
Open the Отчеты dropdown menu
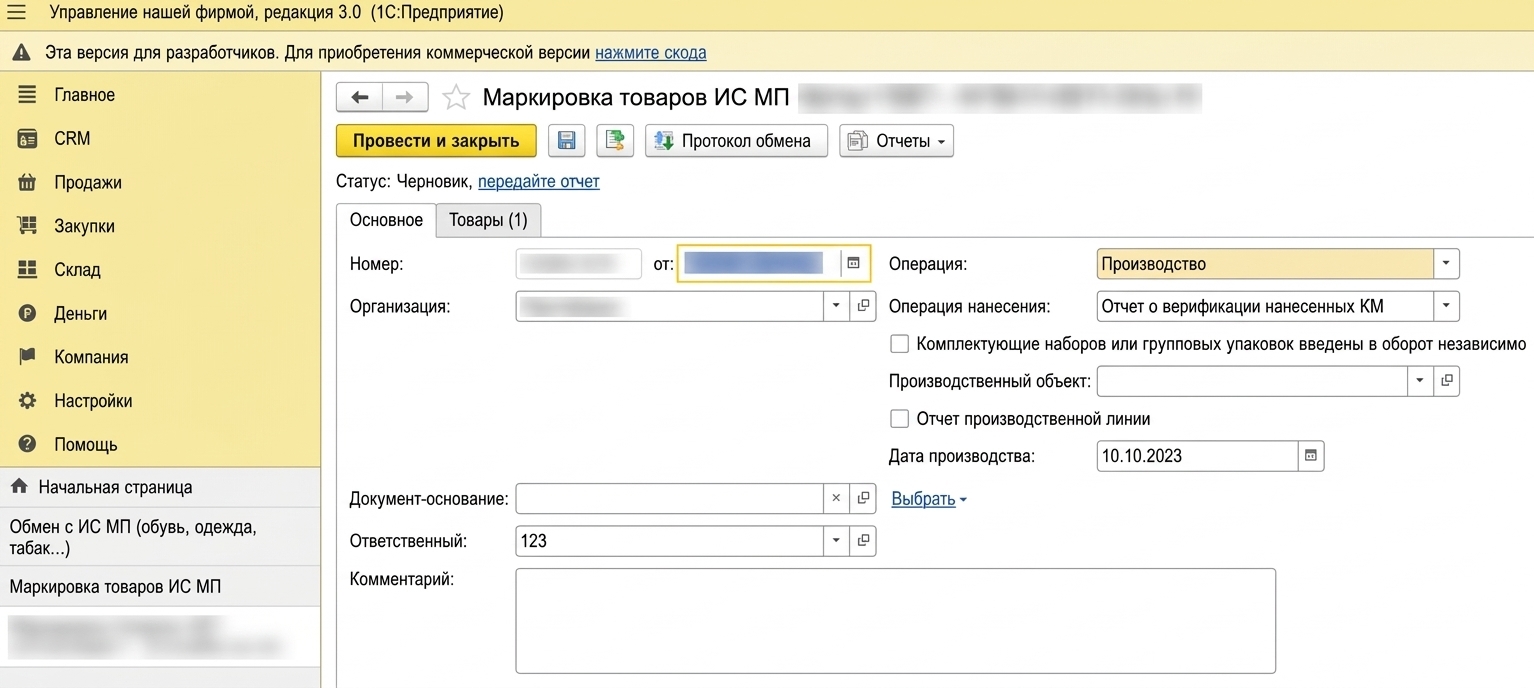pos(897,141)
